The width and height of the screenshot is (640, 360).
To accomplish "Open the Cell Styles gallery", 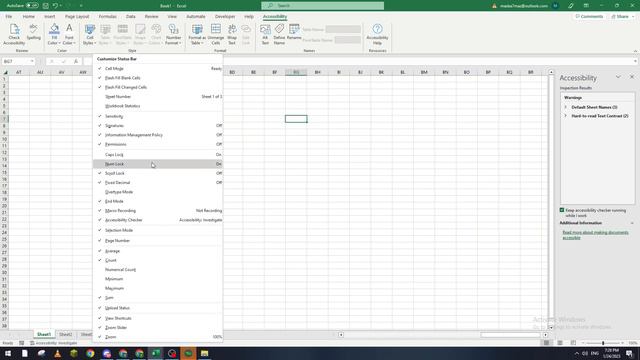I will pyautogui.click(x=89, y=34).
